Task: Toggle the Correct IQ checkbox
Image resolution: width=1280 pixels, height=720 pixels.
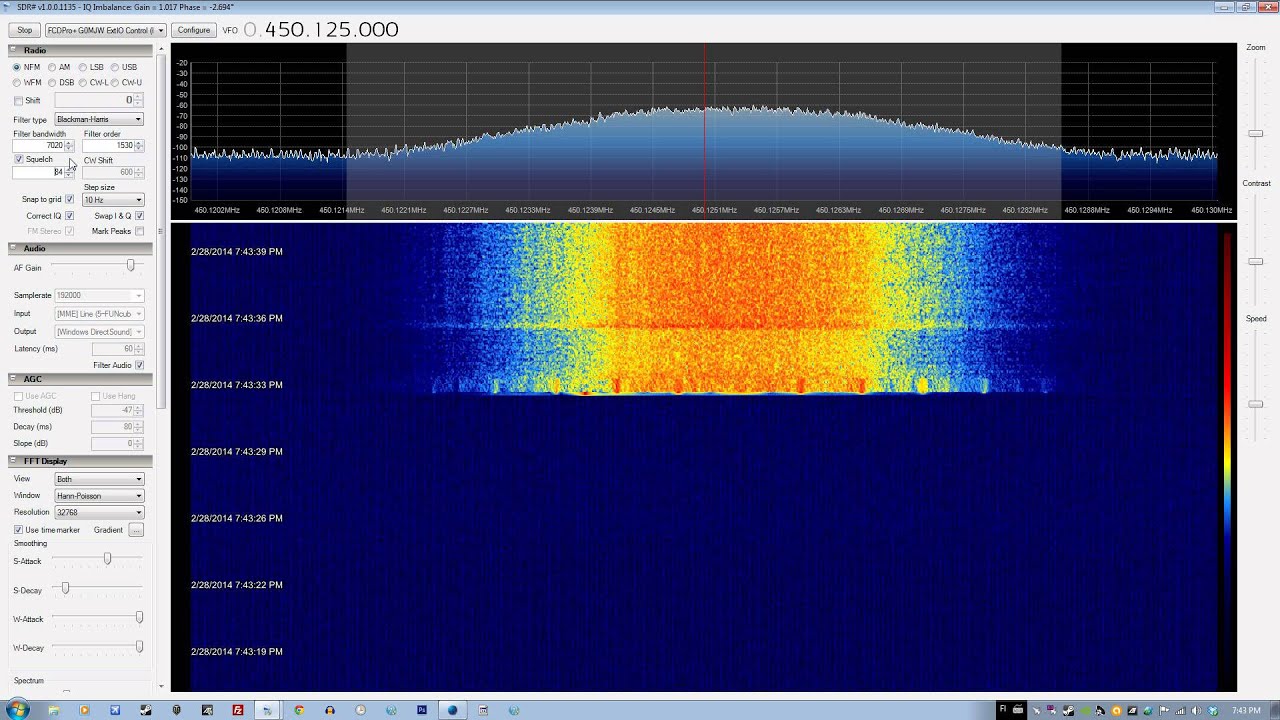Action: (69, 215)
